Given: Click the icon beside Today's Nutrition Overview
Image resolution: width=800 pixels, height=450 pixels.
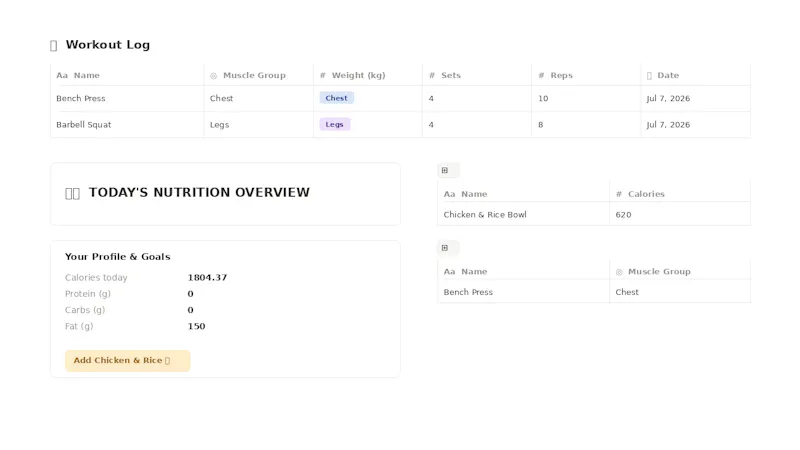Looking at the screenshot, I should pyautogui.click(x=72, y=193).
